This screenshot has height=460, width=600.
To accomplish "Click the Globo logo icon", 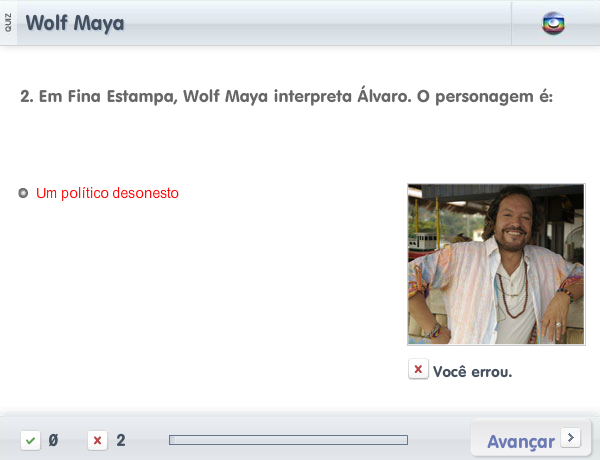I will click(x=553, y=23).
